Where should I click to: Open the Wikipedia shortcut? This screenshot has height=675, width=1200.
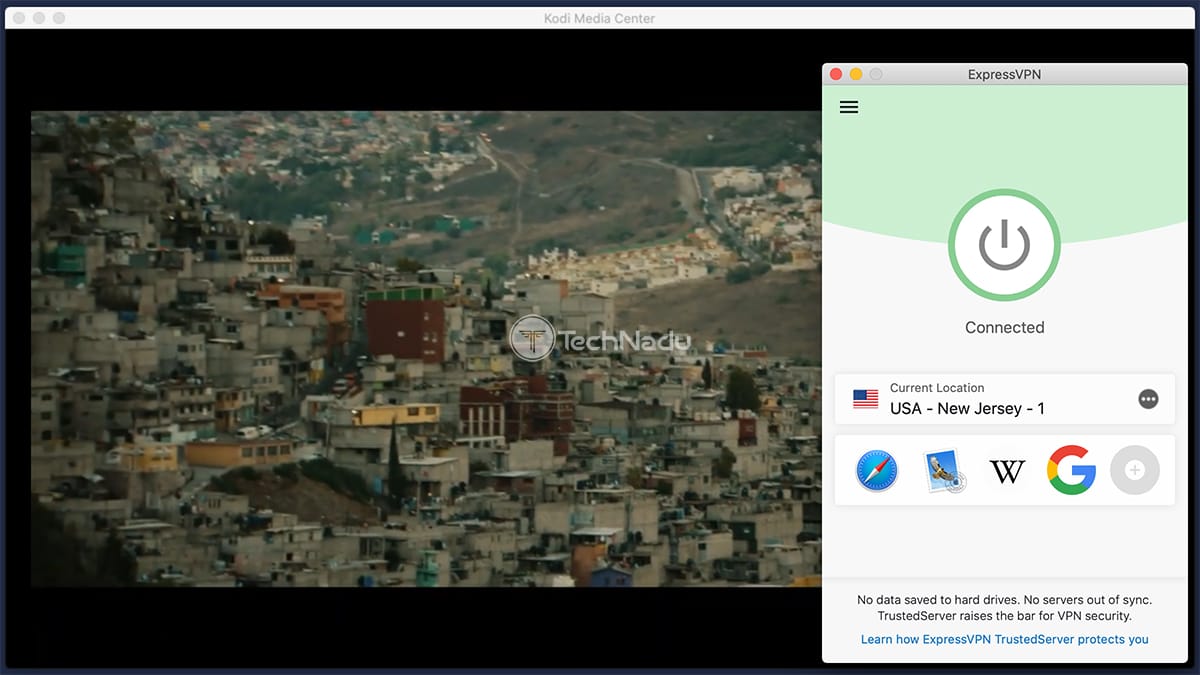[x=1007, y=470]
